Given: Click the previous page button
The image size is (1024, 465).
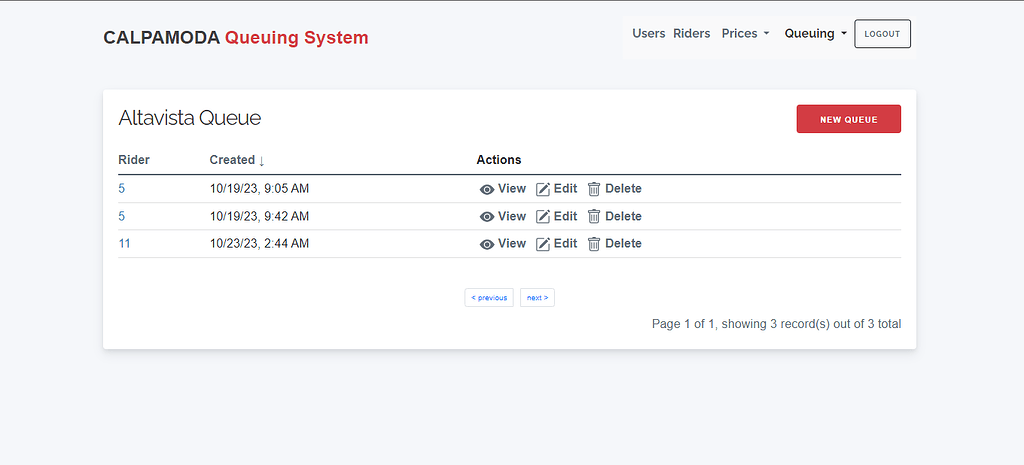Looking at the screenshot, I should pos(489,298).
